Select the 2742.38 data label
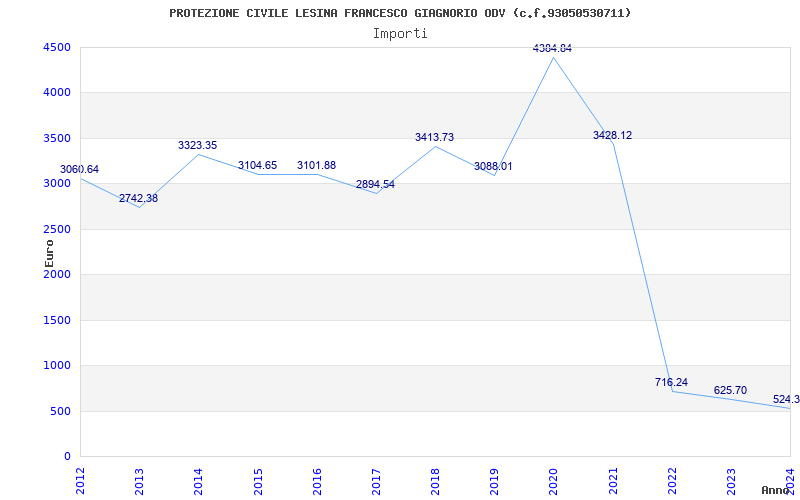Image resolution: width=800 pixels, height=500 pixels. tap(138, 198)
